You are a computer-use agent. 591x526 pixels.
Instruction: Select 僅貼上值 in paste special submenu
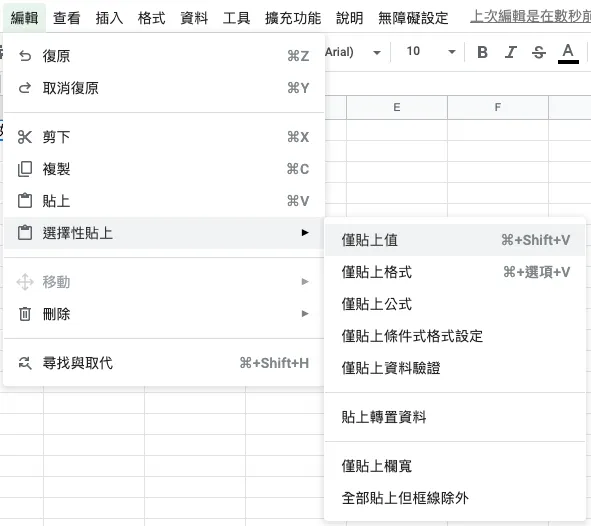pyautogui.click(x=455, y=240)
